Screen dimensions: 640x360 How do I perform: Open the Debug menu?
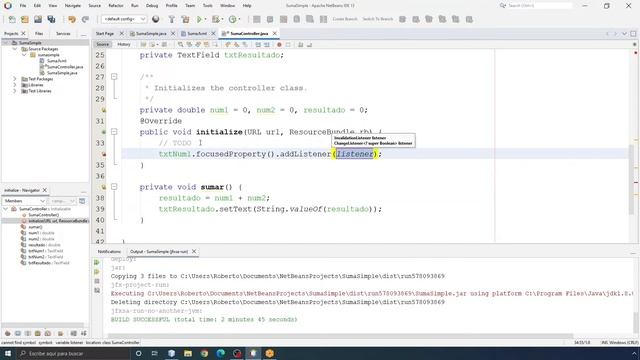click(152, 6)
